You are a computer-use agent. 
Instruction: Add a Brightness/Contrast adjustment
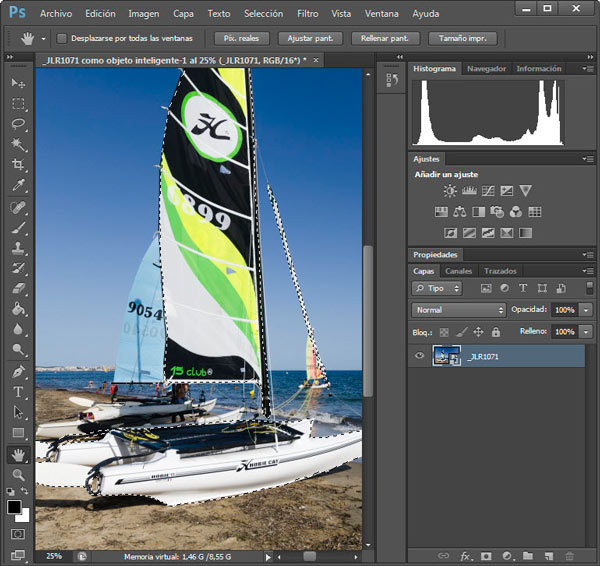pyautogui.click(x=450, y=191)
